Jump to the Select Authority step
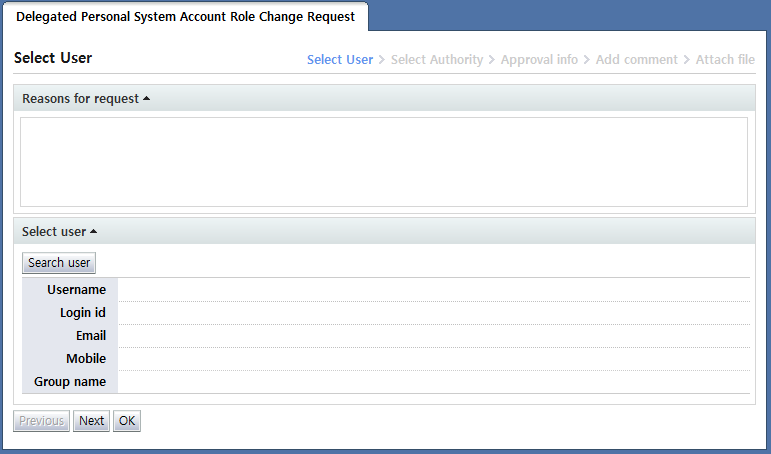The height and width of the screenshot is (454, 771). (436, 60)
